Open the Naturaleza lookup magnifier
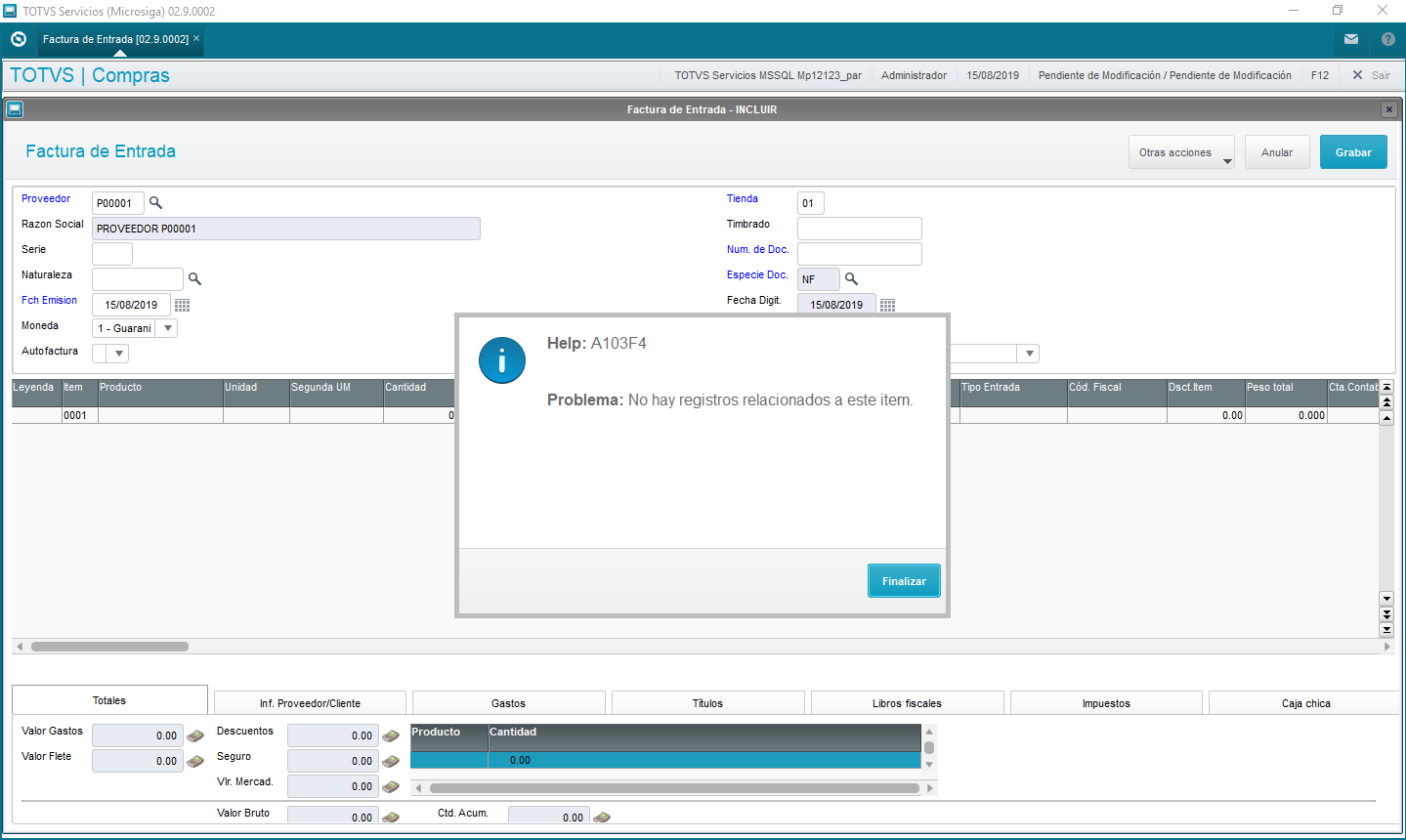The height and width of the screenshot is (840, 1406). point(194,279)
